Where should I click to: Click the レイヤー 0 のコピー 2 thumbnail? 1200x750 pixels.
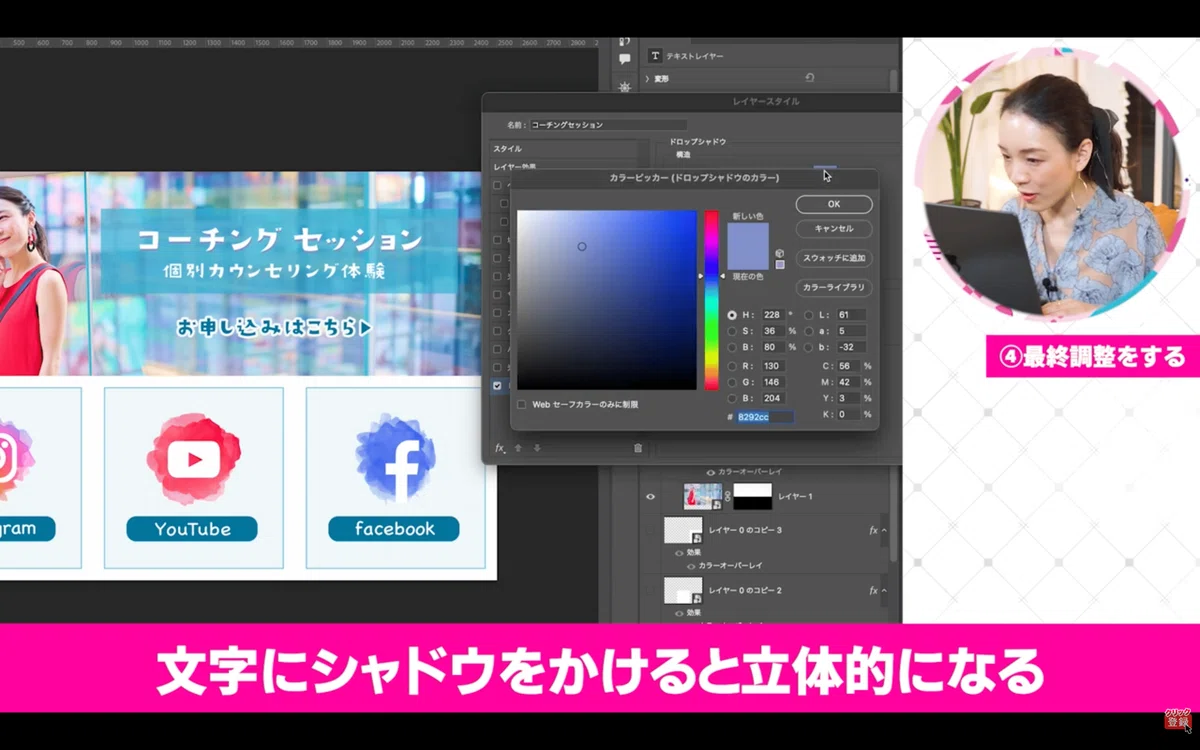[683, 591]
